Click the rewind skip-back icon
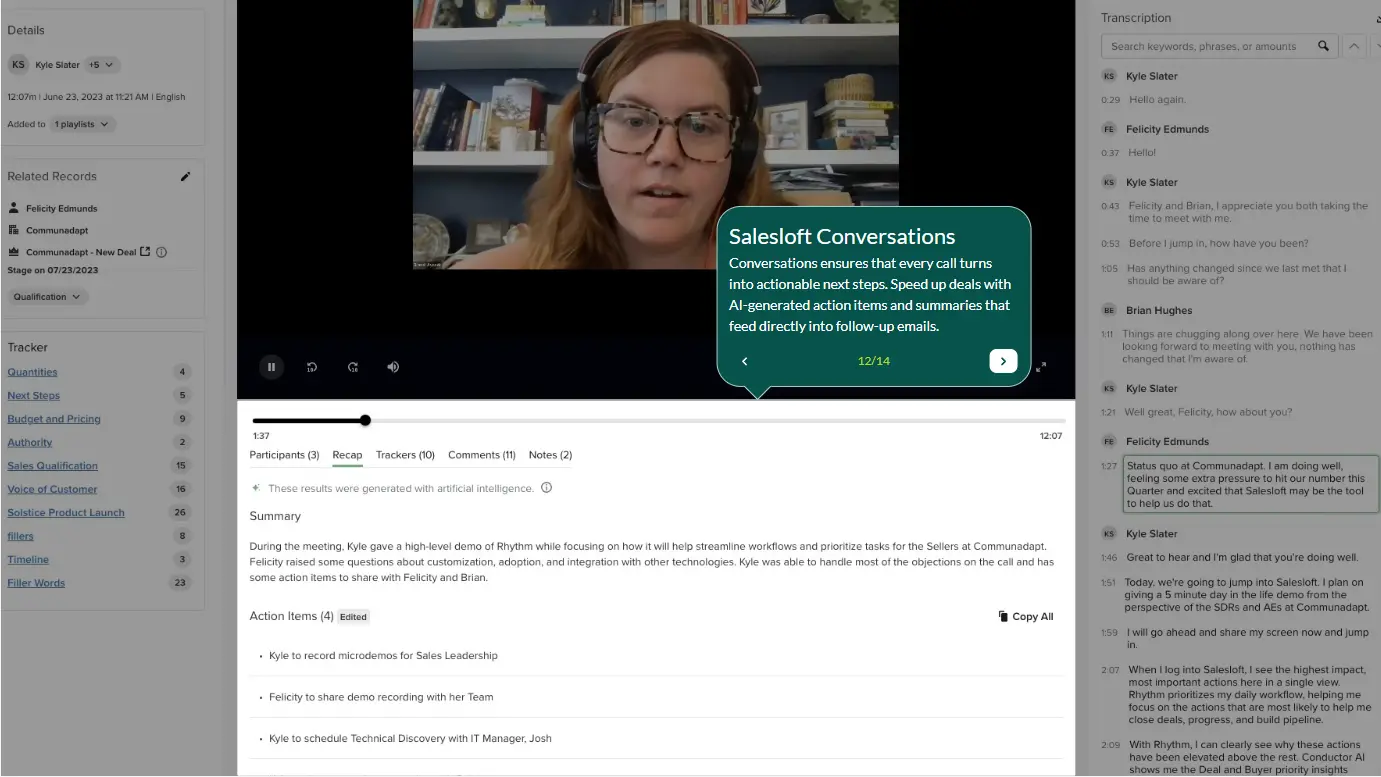 tap(312, 367)
